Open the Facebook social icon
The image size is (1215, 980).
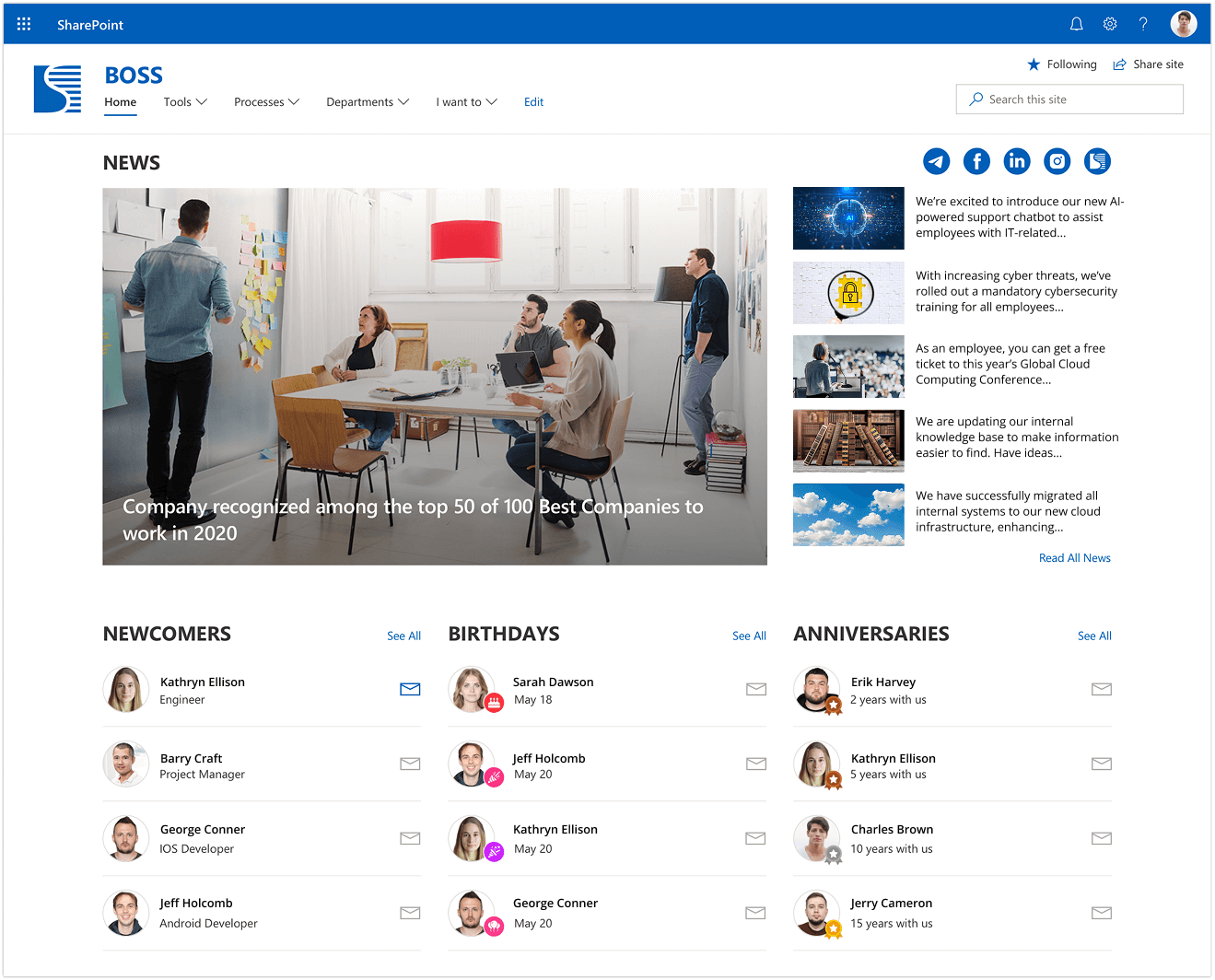976,161
